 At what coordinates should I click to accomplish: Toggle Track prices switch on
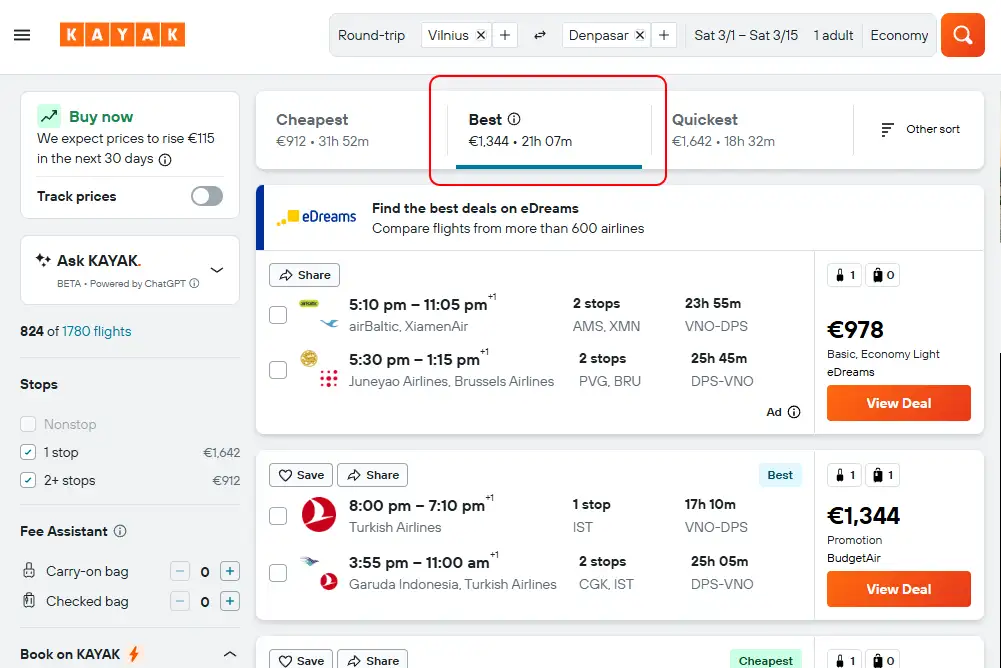click(207, 196)
